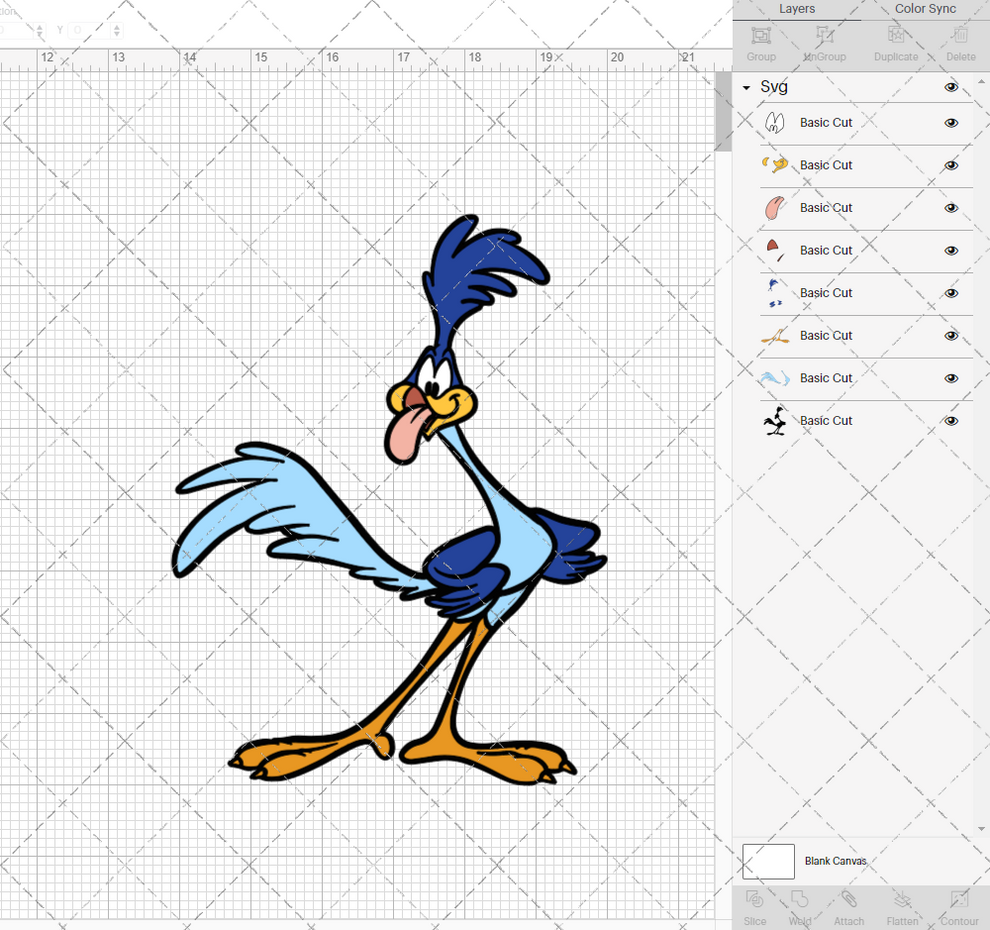The image size is (990, 930).
Task: Select the Weld tool
Action: 799,907
